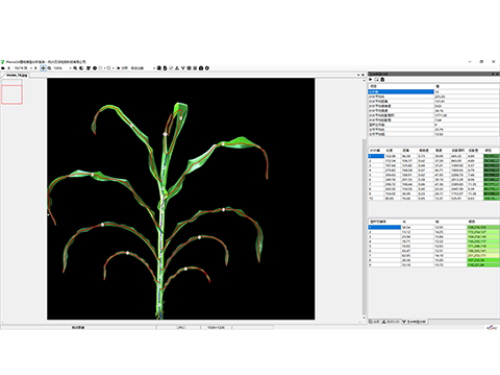Click the first green color cell in leaf table

pyautogui.click(x=491, y=156)
